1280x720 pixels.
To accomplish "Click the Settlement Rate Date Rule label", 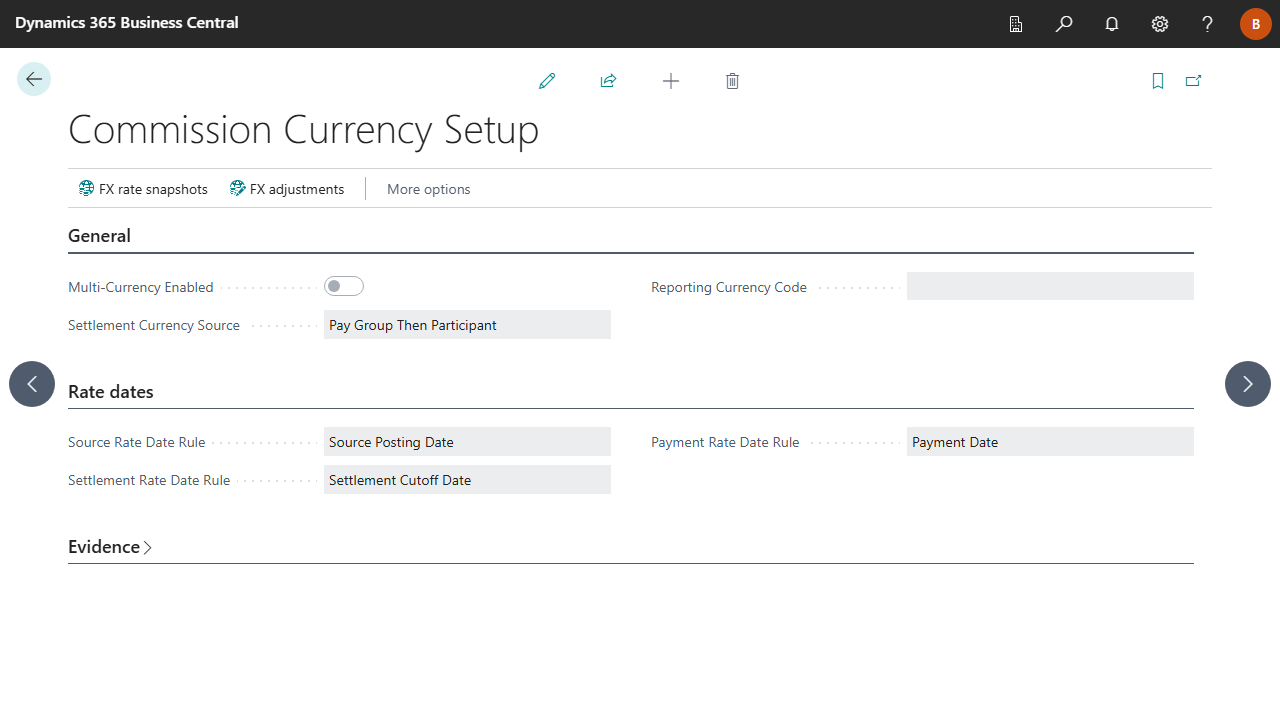I will (x=149, y=480).
